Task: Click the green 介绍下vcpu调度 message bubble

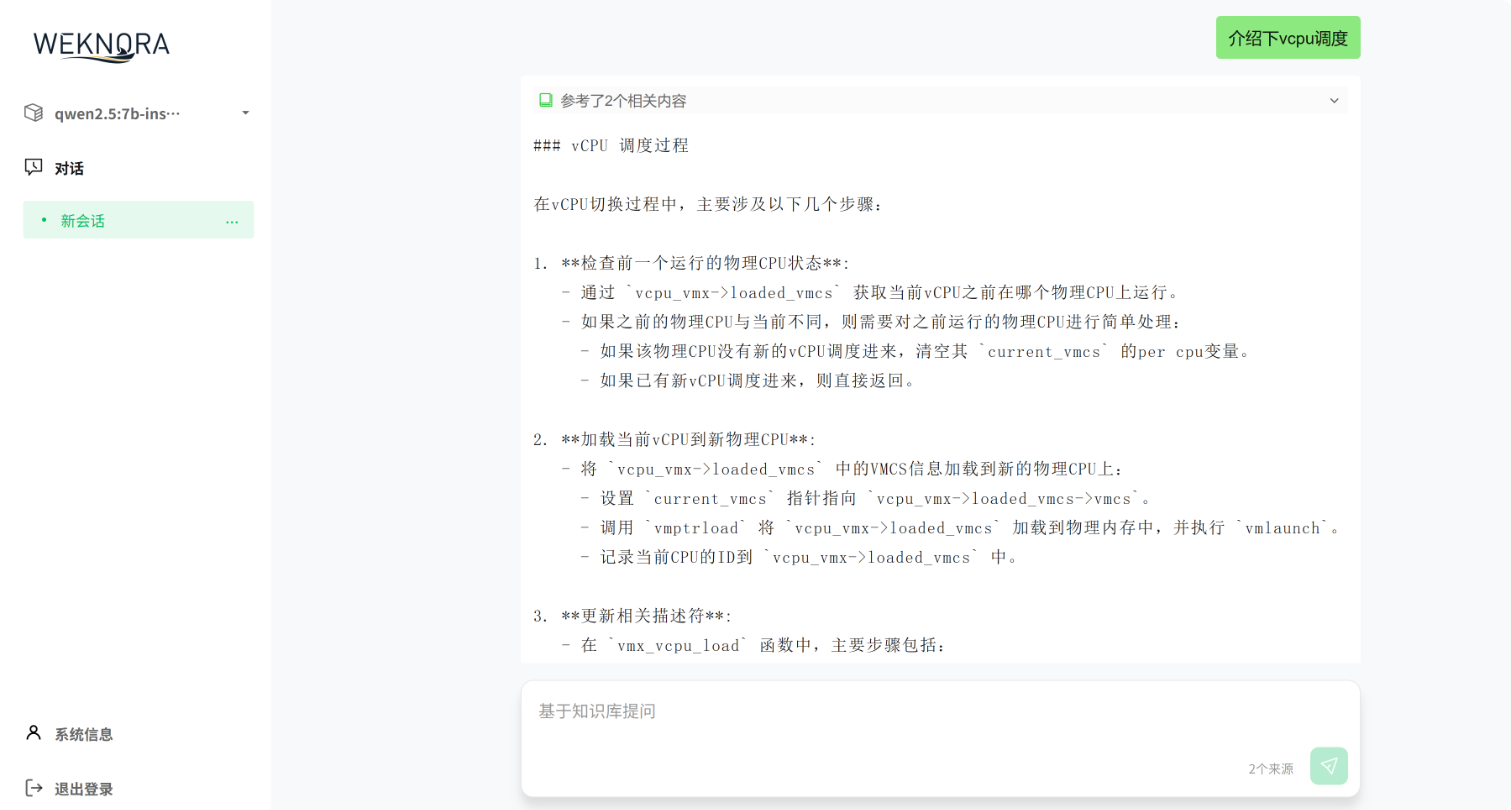Action: click(1288, 37)
